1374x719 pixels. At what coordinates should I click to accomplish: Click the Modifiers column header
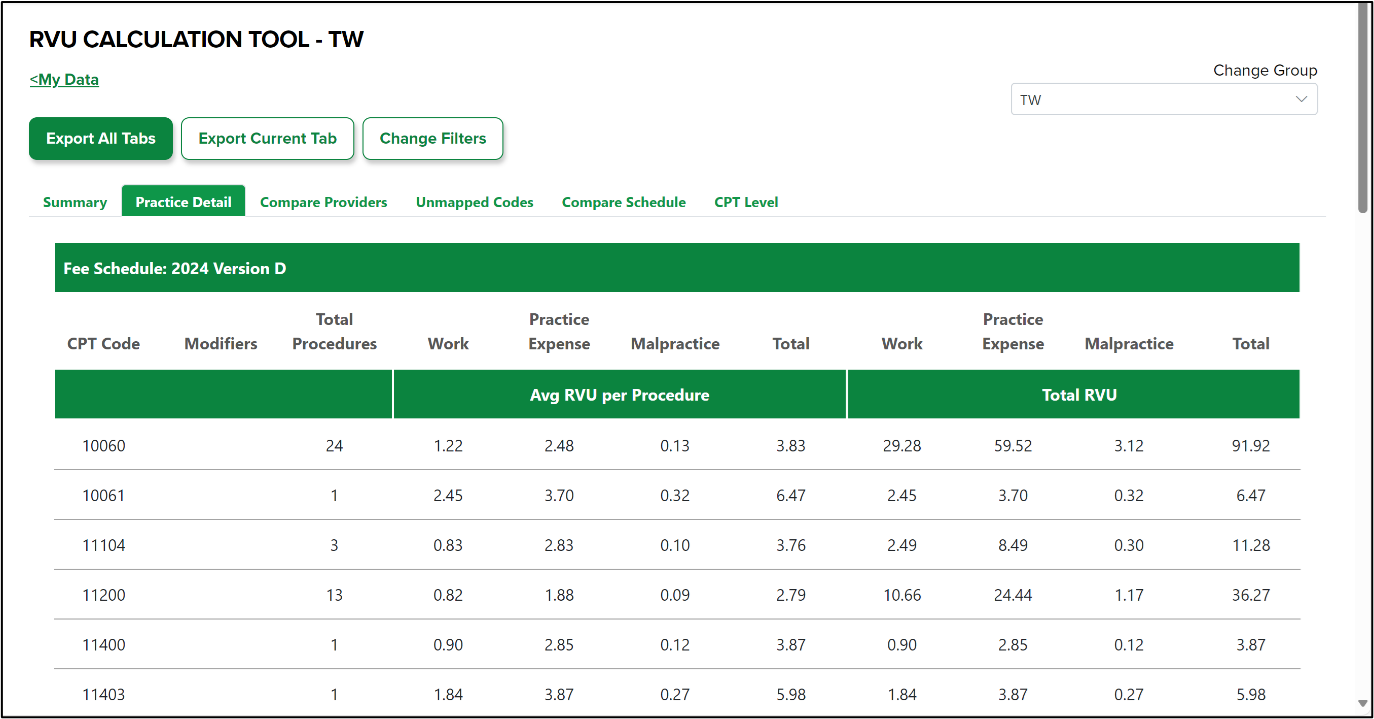click(x=220, y=344)
